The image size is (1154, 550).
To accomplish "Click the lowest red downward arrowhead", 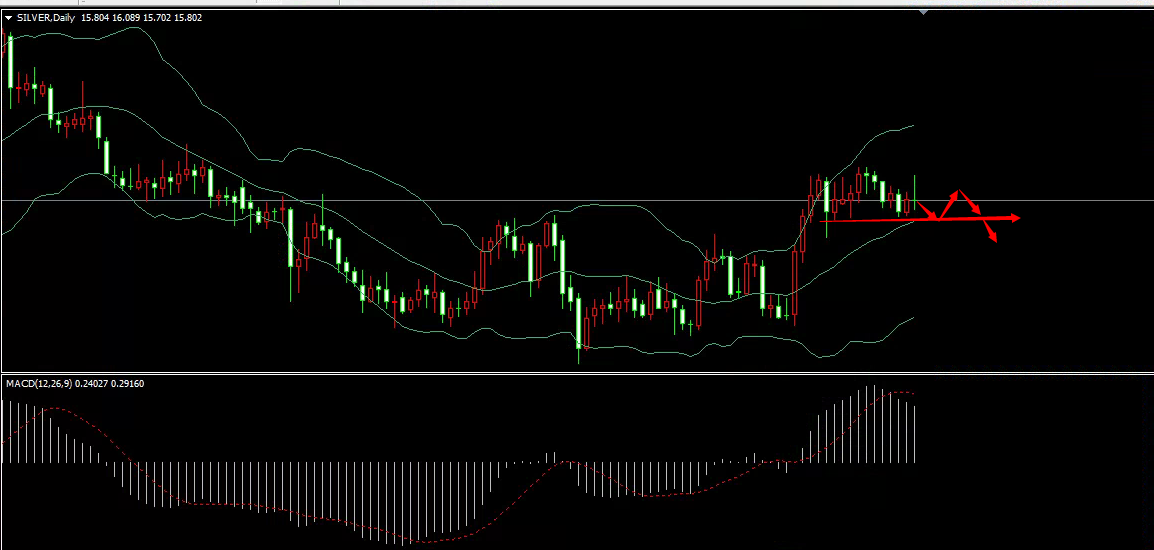I will tap(994, 238).
